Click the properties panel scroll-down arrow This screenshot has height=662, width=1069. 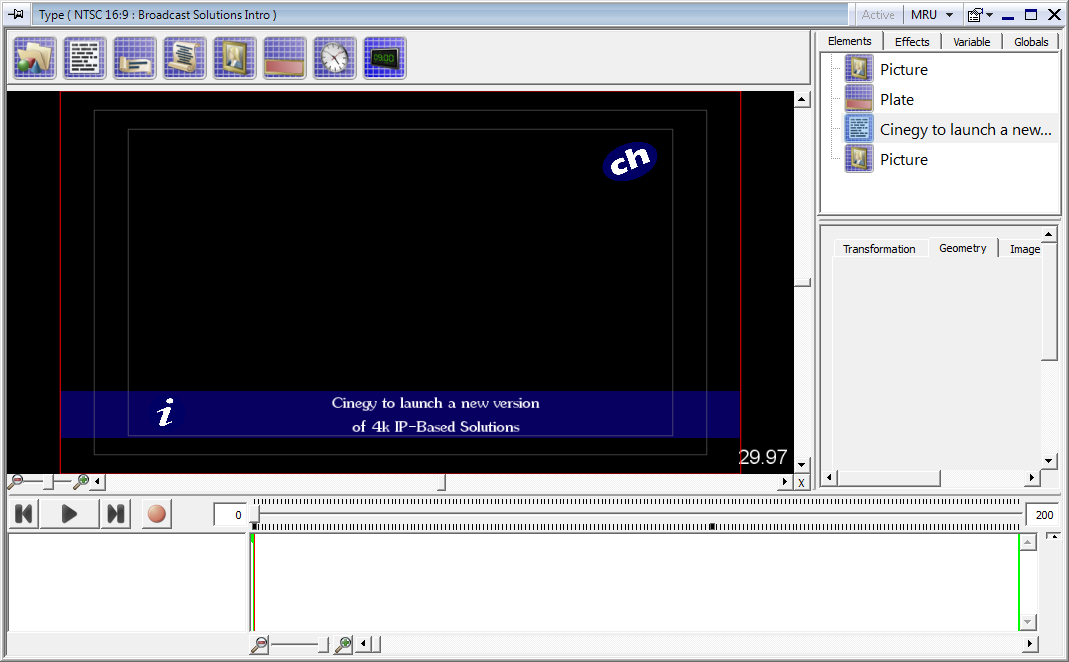(1049, 461)
